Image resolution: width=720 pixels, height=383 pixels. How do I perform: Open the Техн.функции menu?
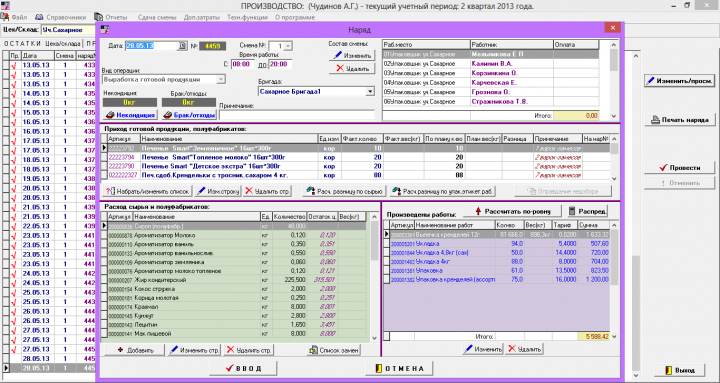(247, 17)
